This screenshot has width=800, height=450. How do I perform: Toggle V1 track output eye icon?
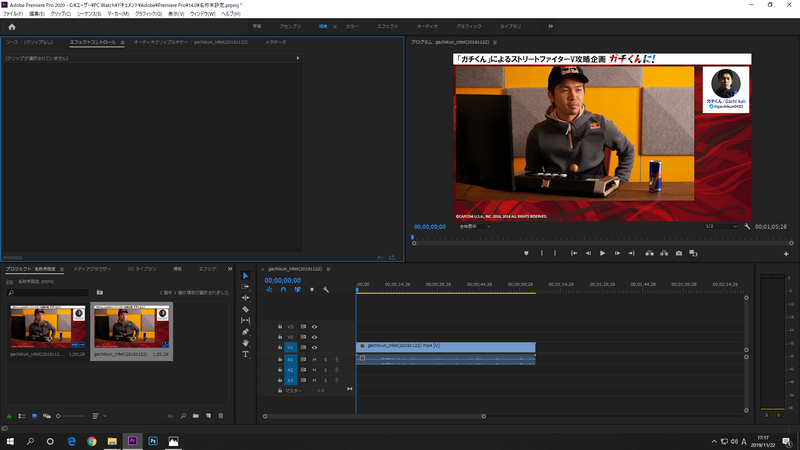[314, 347]
